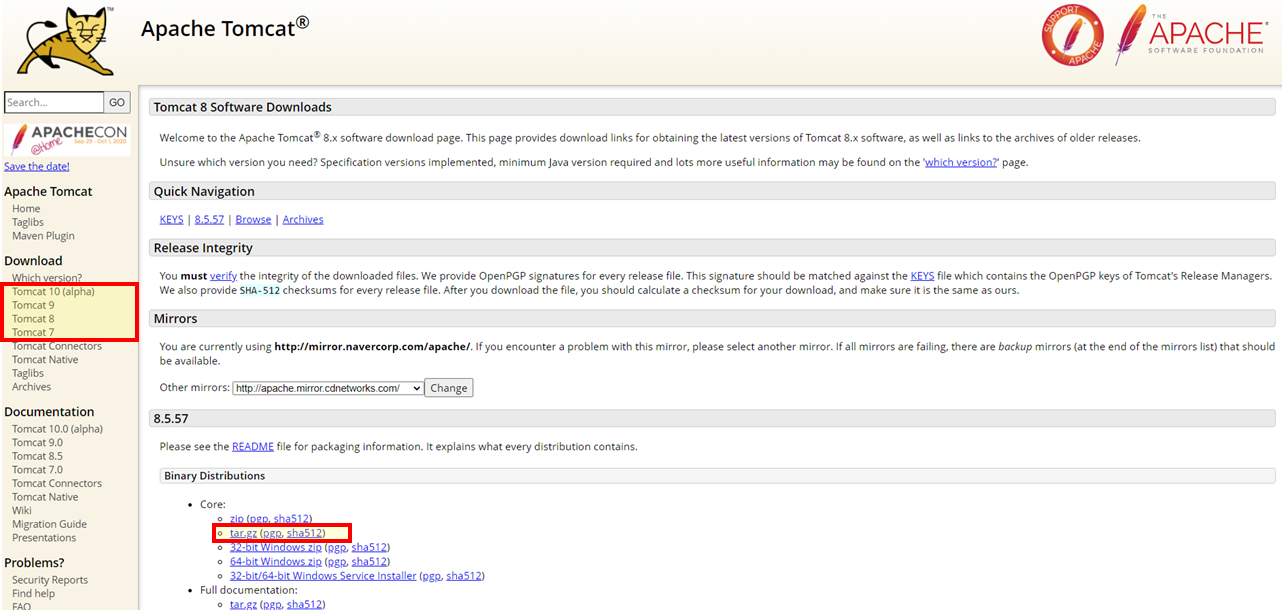
Task: Open Taglibs under Apache Tomcat section
Action: (28, 223)
